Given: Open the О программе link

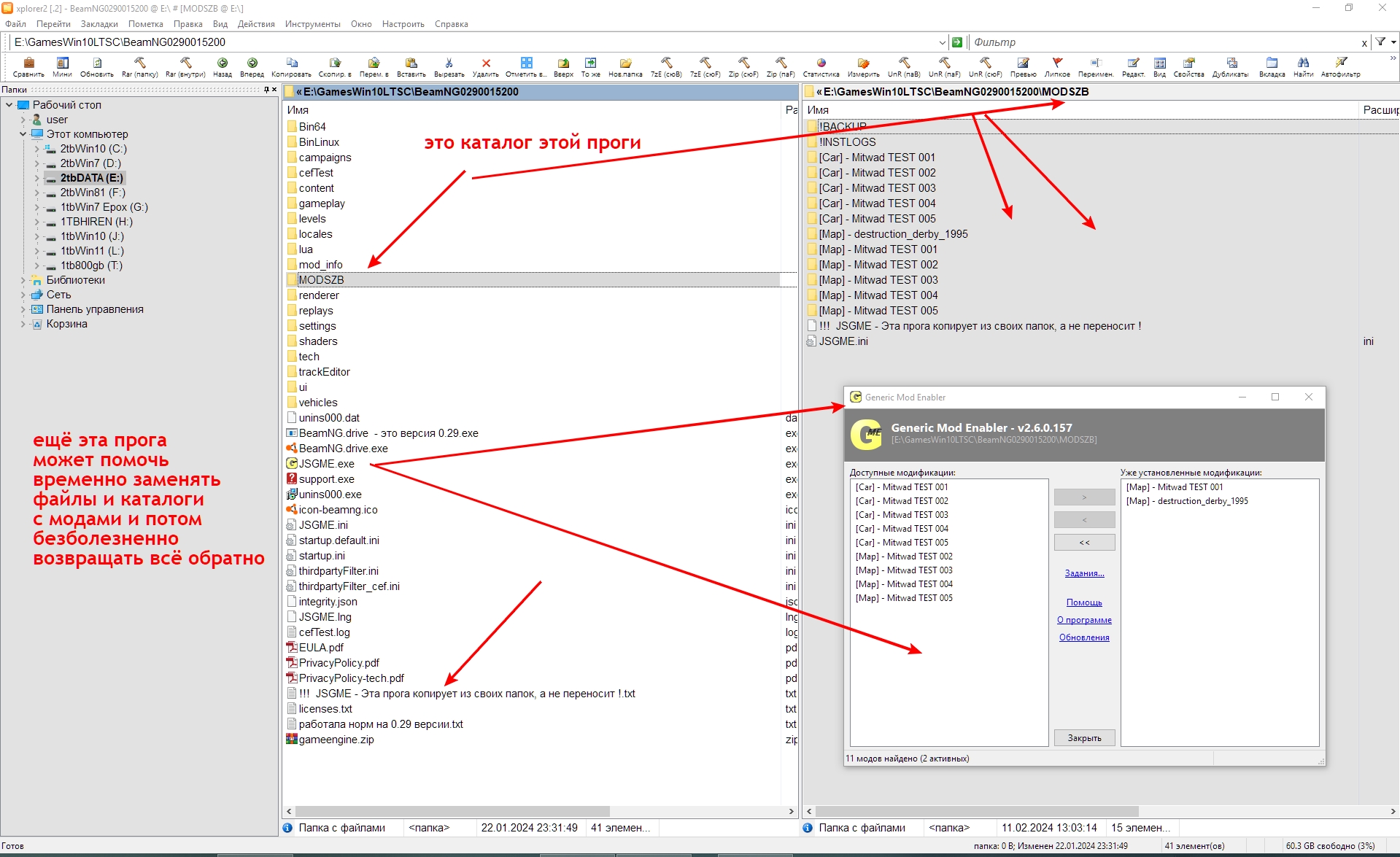Looking at the screenshot, I should point(1084,620).
